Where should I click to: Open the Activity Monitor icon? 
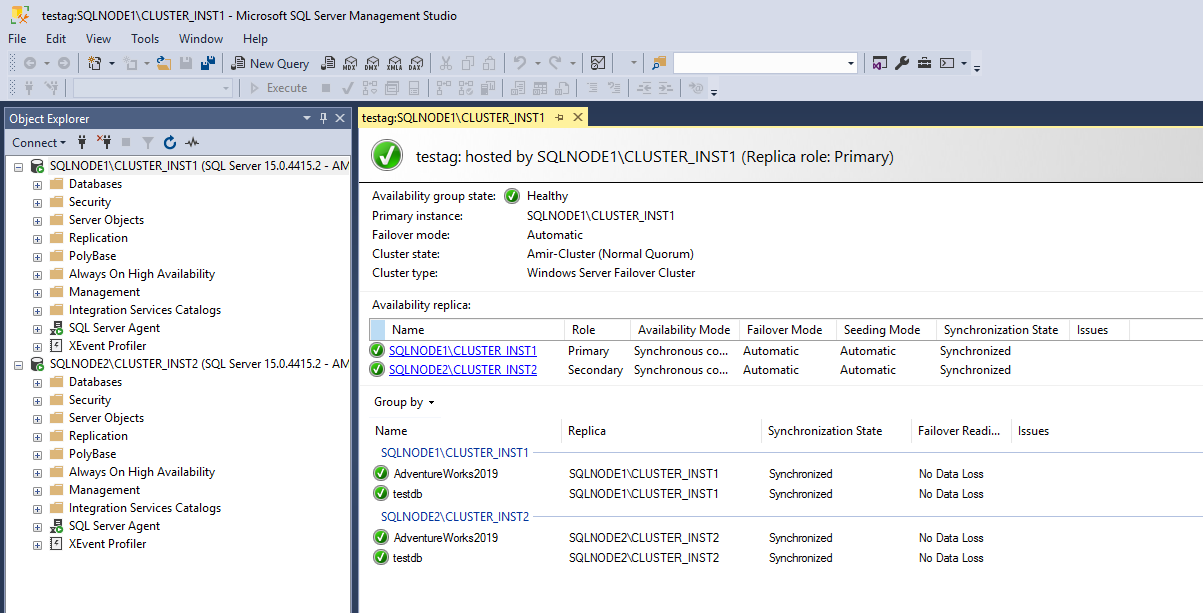598,63
